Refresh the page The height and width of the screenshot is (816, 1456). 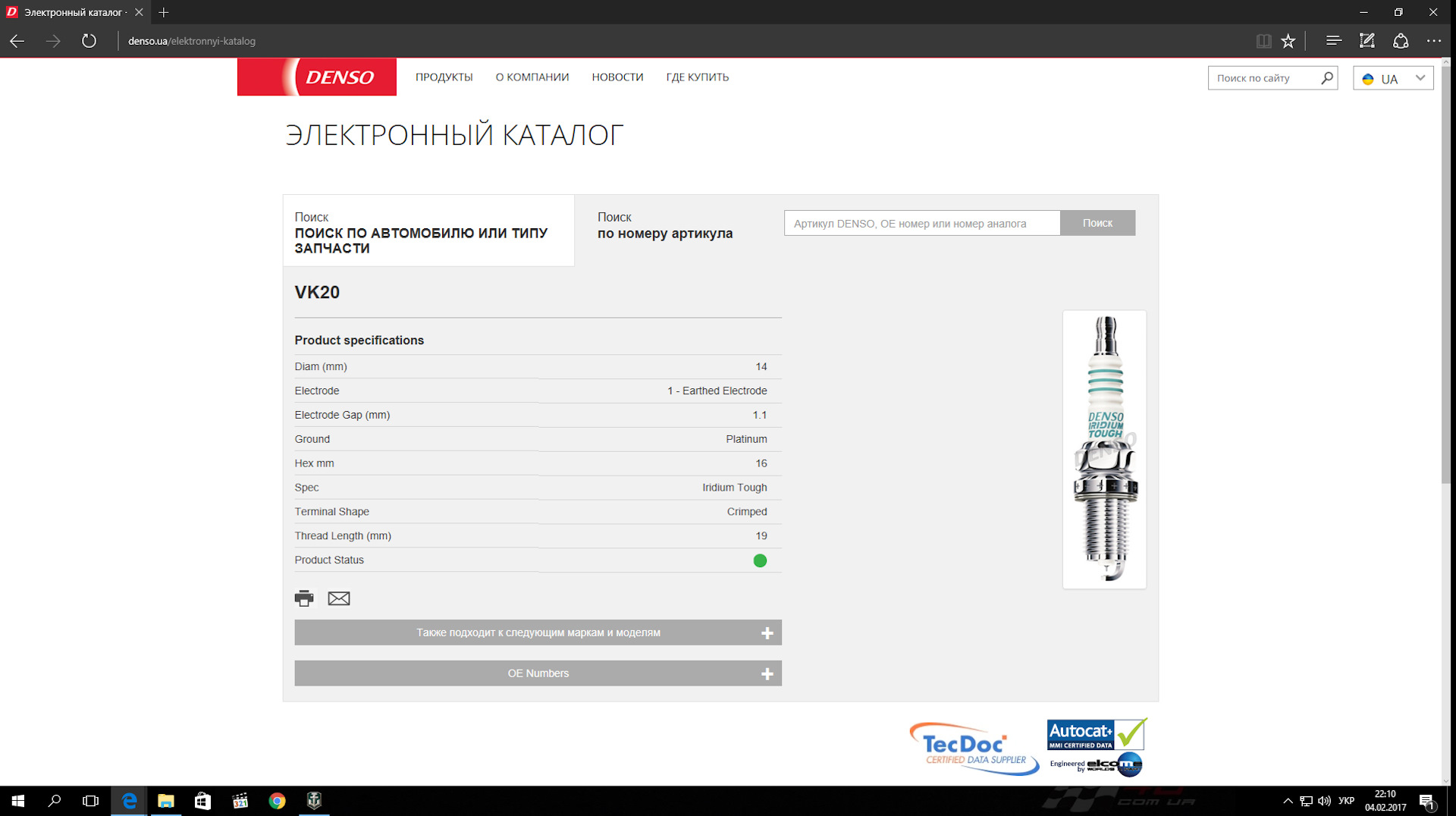click(89, 41)
